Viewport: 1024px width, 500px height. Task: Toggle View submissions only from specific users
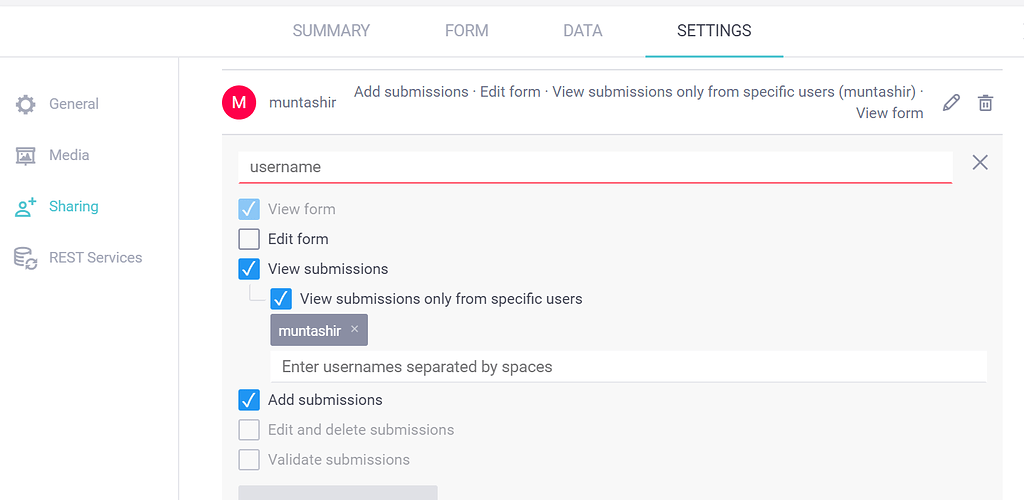(x=281, y=299)
